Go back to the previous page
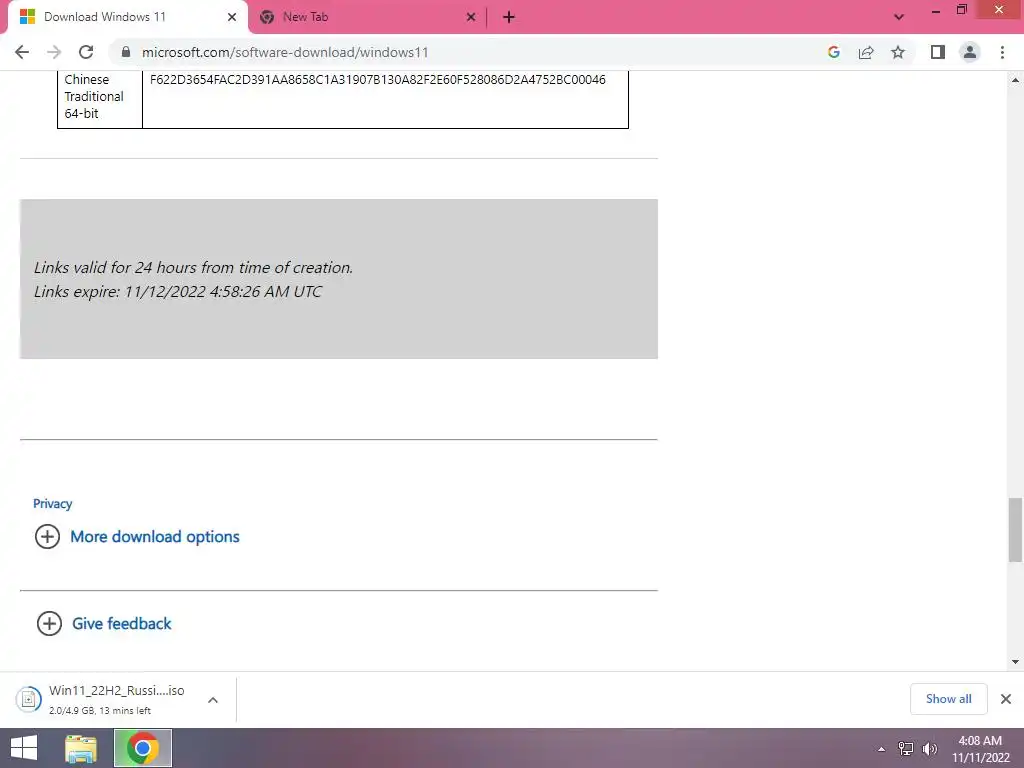Image resolution: width=1024 pixels, height=768 pixels. pyautogui.click(x=22, y=52)
